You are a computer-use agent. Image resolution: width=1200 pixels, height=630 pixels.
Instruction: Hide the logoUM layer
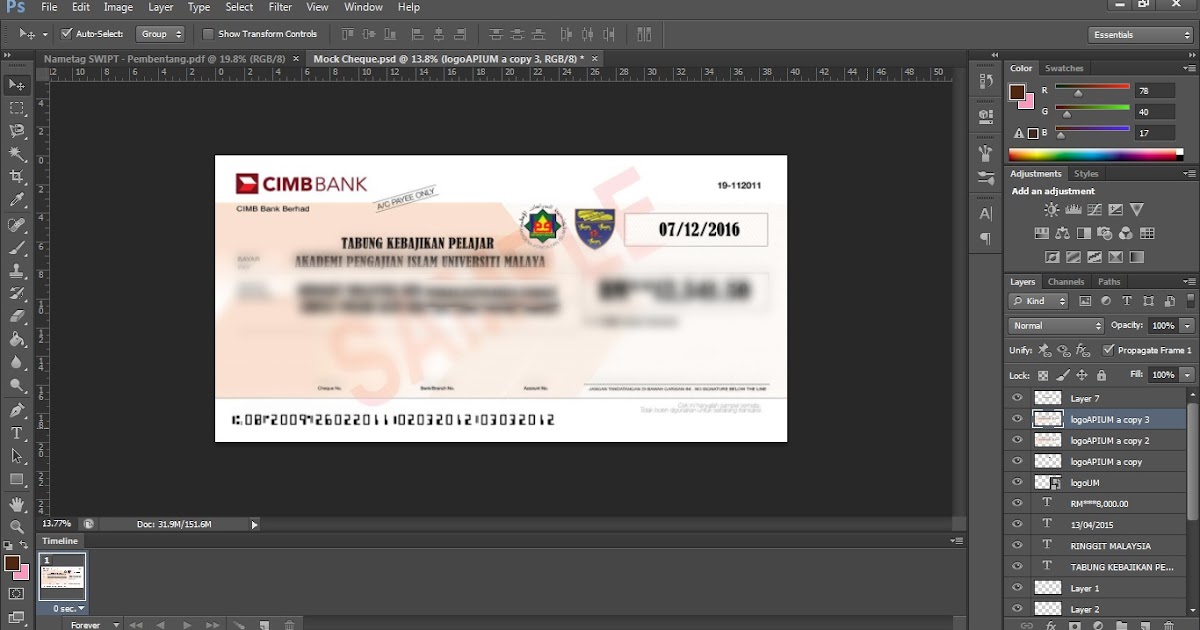[1017, 482]
